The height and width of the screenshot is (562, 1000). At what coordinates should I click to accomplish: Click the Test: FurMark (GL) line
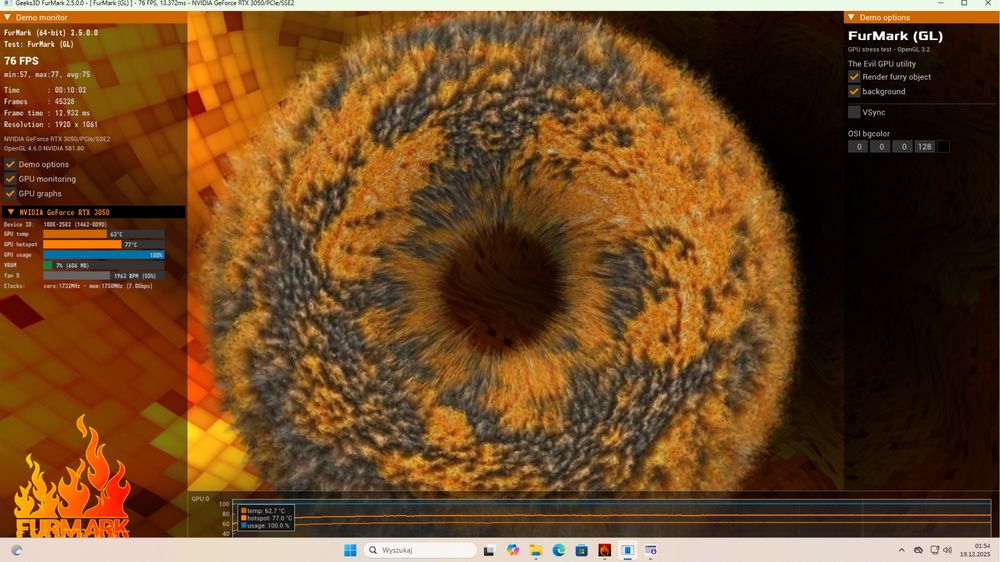coord(38,44)
